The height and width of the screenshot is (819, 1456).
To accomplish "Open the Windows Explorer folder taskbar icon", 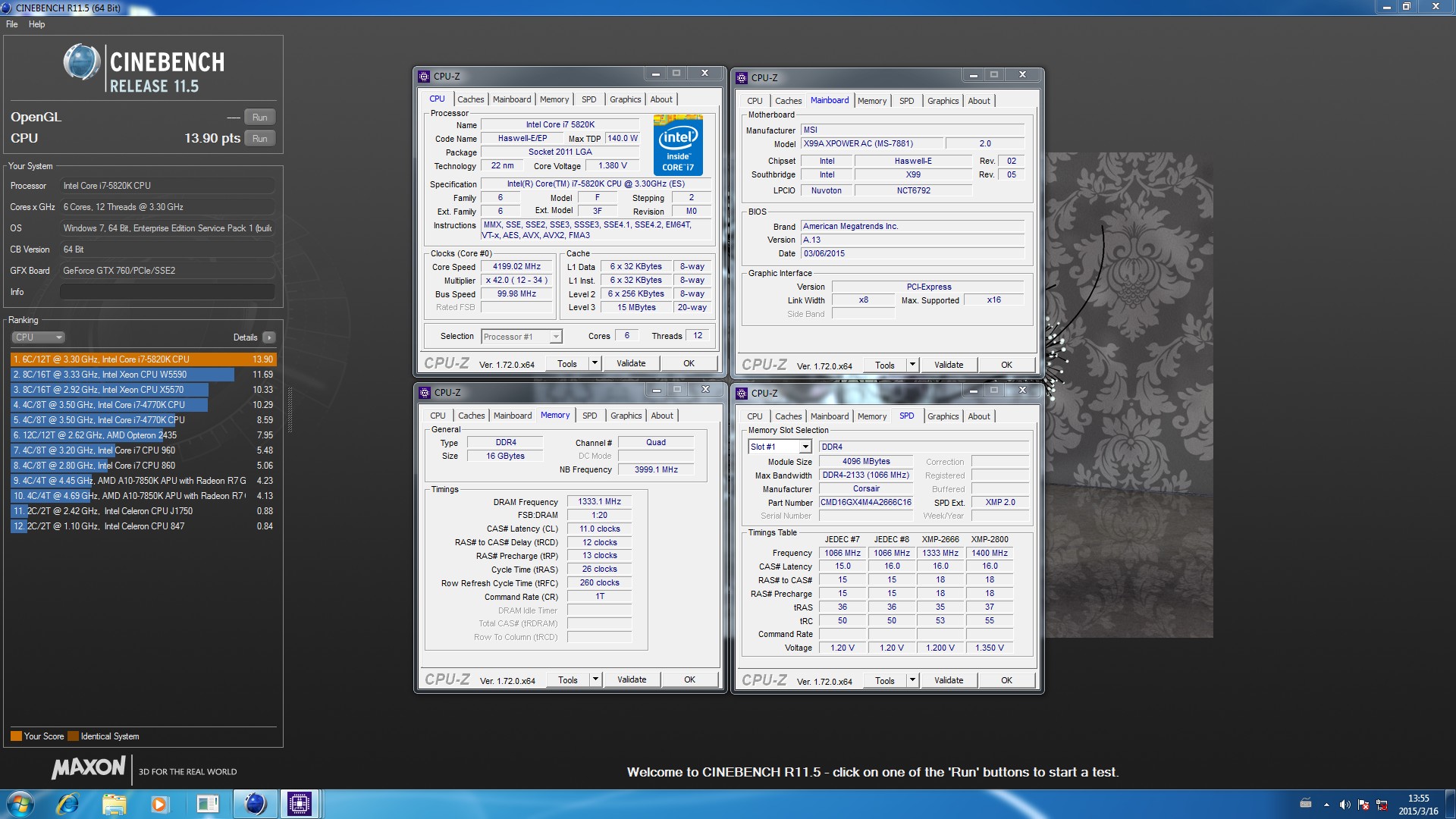I will click(114, 804).
